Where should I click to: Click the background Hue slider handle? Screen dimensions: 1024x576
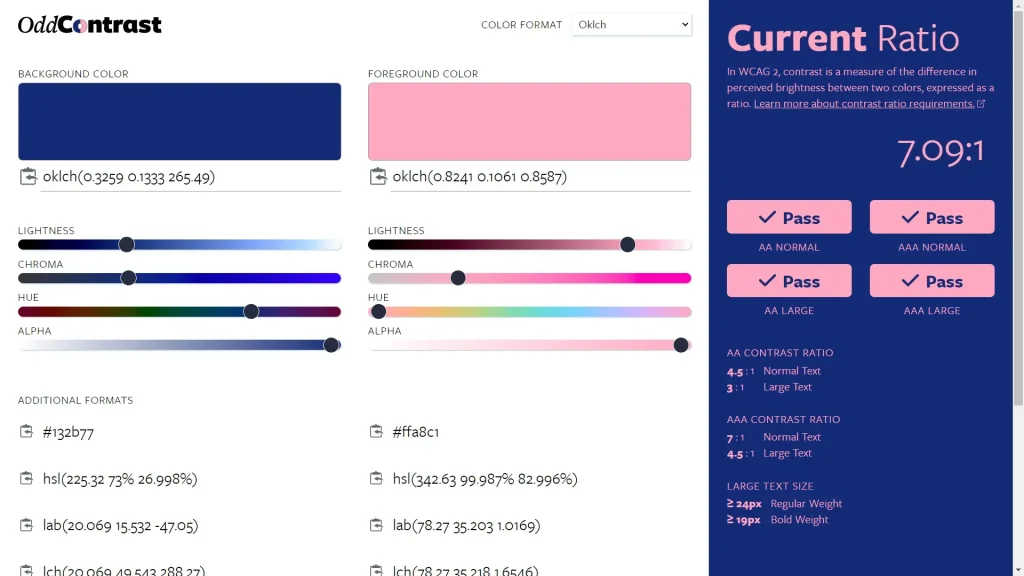click(x=251, y=311)
